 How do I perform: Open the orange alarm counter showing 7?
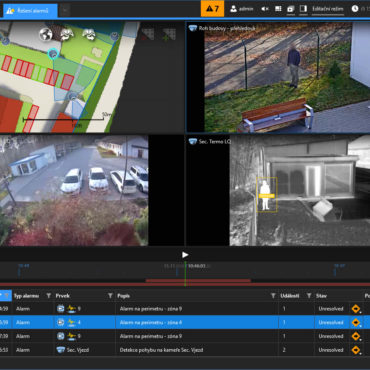212,9
